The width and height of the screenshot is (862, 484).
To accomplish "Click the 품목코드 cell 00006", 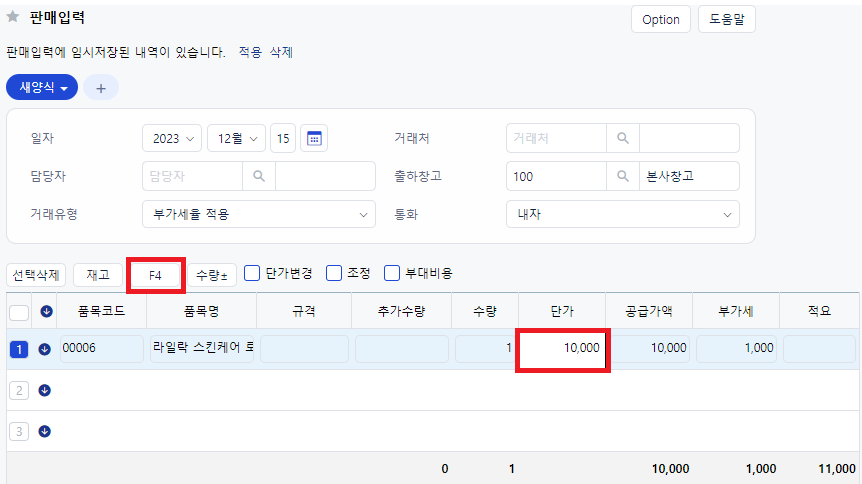I will point(102,349).
